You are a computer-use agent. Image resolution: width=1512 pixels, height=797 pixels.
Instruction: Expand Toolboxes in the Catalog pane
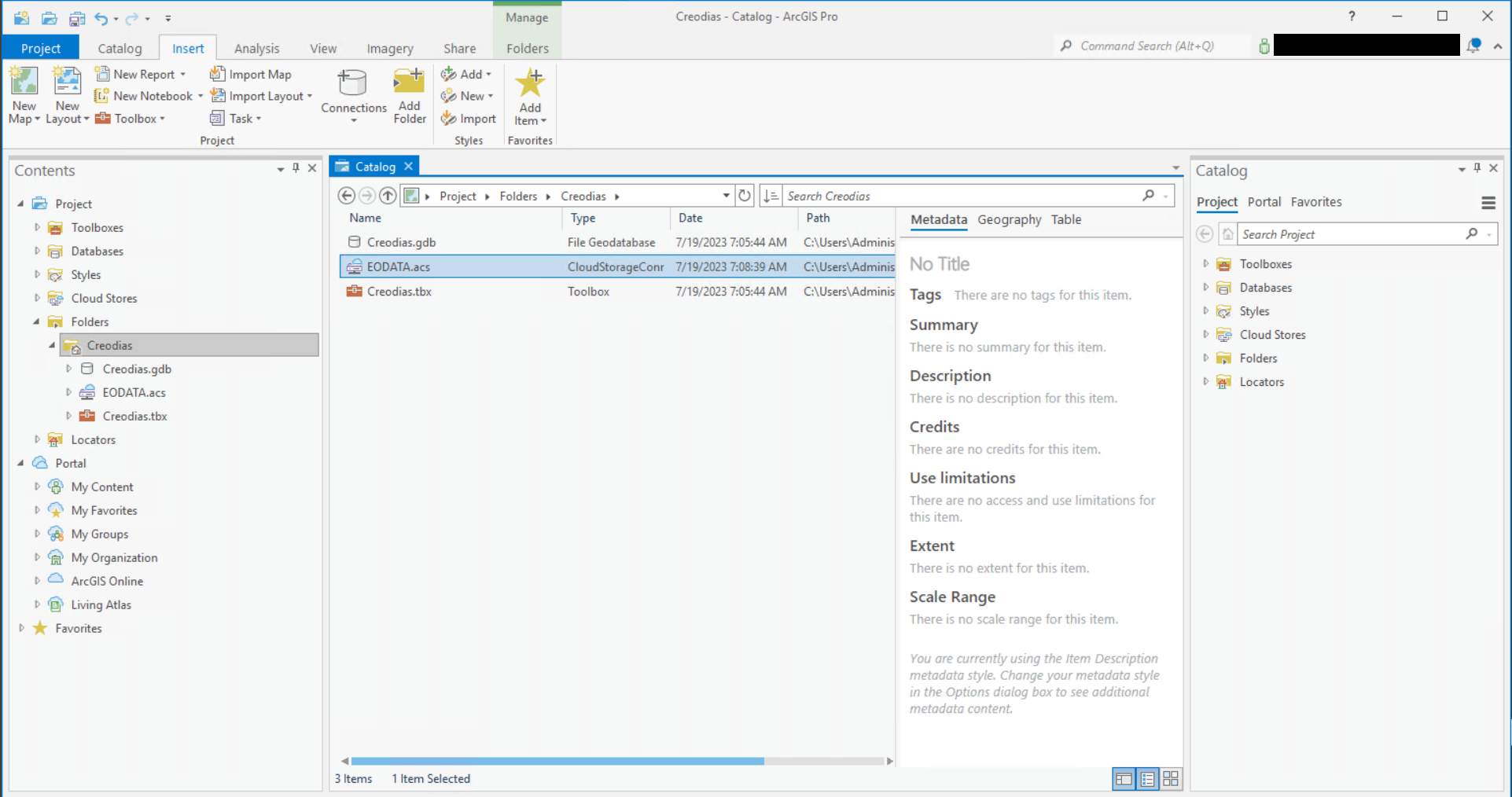point(1206,263)
